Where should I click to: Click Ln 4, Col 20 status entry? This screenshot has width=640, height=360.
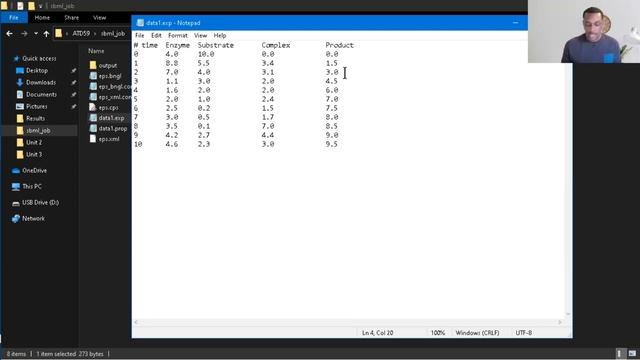378,333
